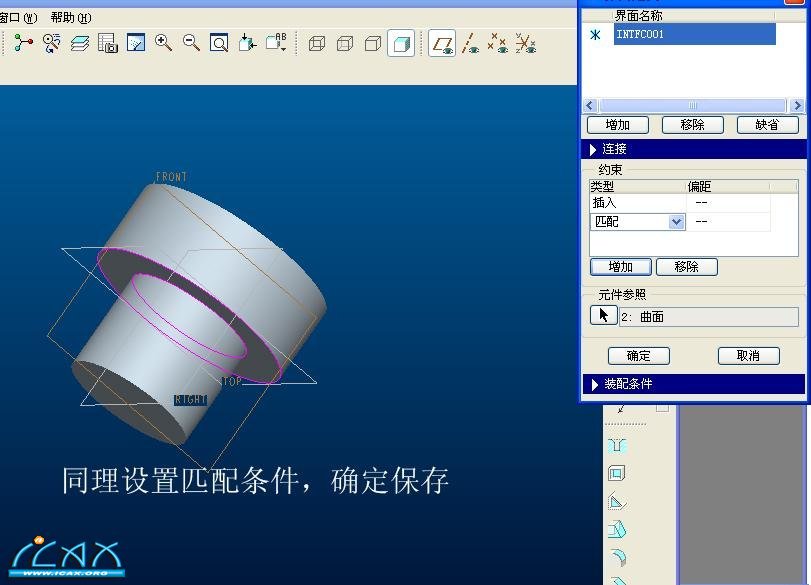This screenshot has width=811, height=585.
Task: Open the 帮助 menu
Action: 70,18
